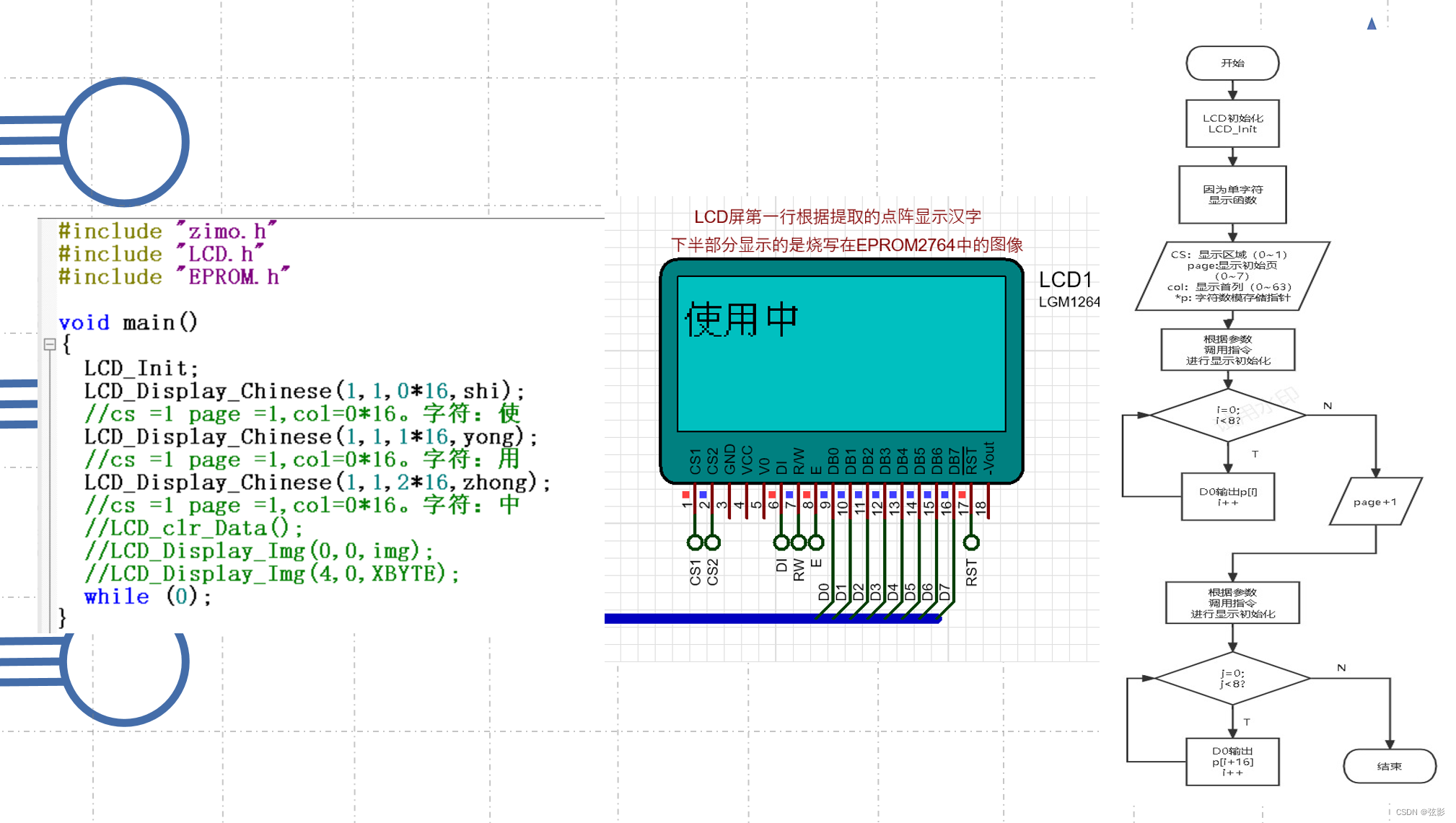Select the #include "EPROM.h" line
The width and height of the screenshot is (1456, 823).
174,277
